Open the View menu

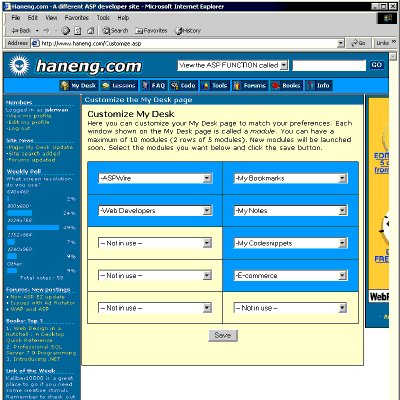click(51, 18)
